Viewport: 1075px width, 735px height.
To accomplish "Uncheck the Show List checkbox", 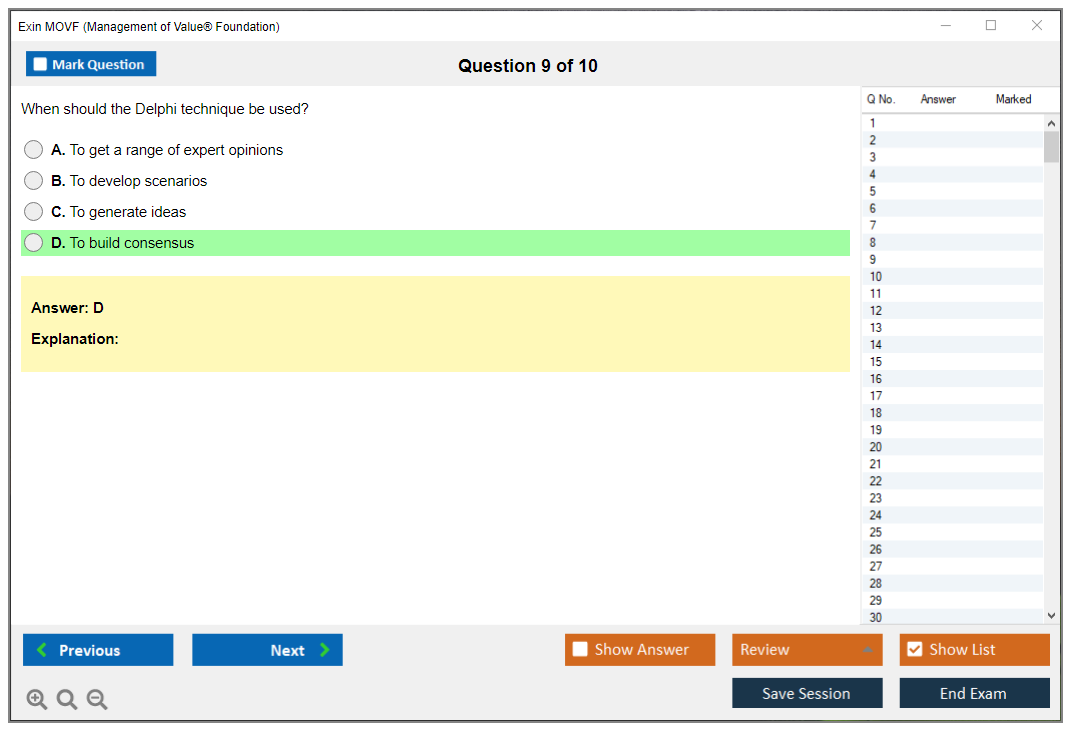I will pyautogui.click(x=914, y=650).
